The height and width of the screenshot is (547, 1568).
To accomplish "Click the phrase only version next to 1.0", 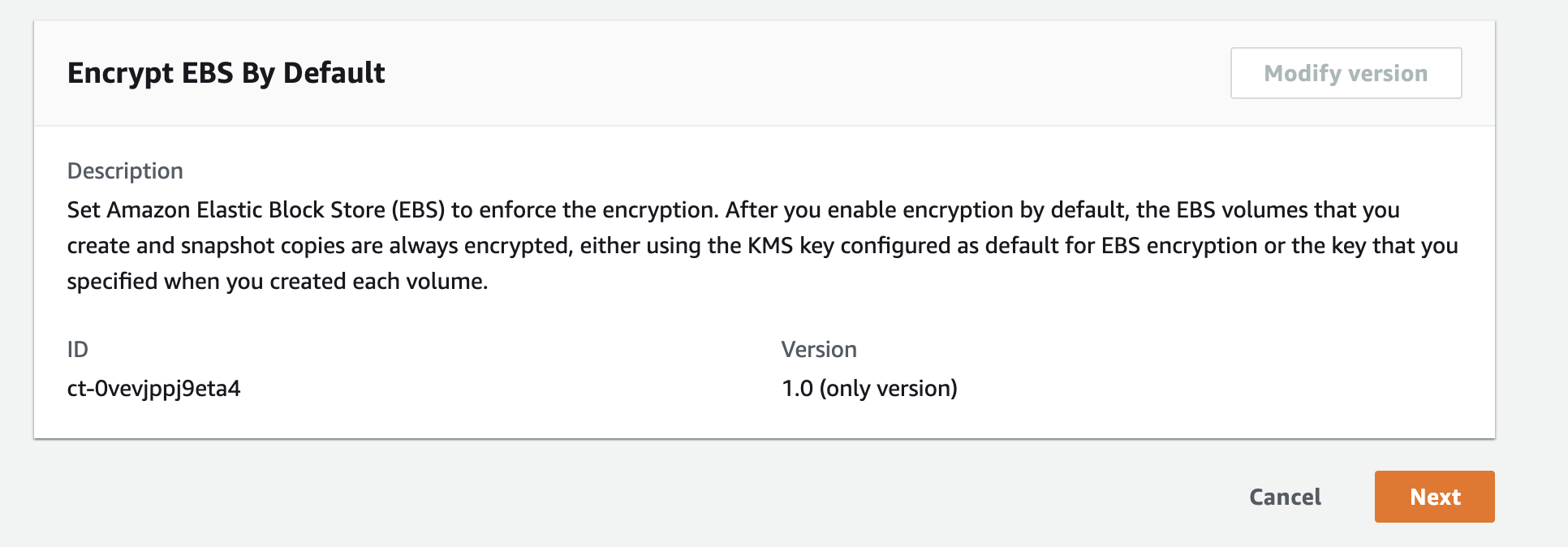I will point(889,388).
